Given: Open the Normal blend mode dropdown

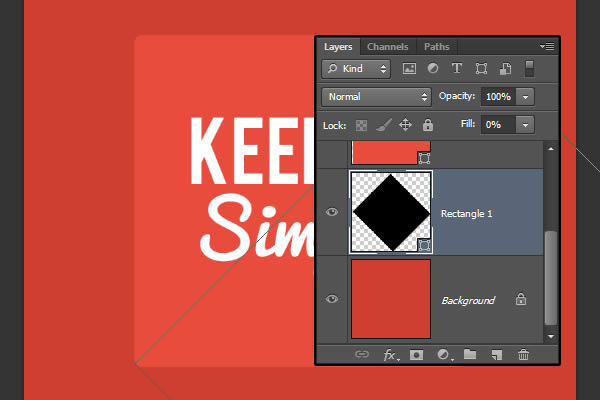Looking at the screenshot, I should pos(377,97).
